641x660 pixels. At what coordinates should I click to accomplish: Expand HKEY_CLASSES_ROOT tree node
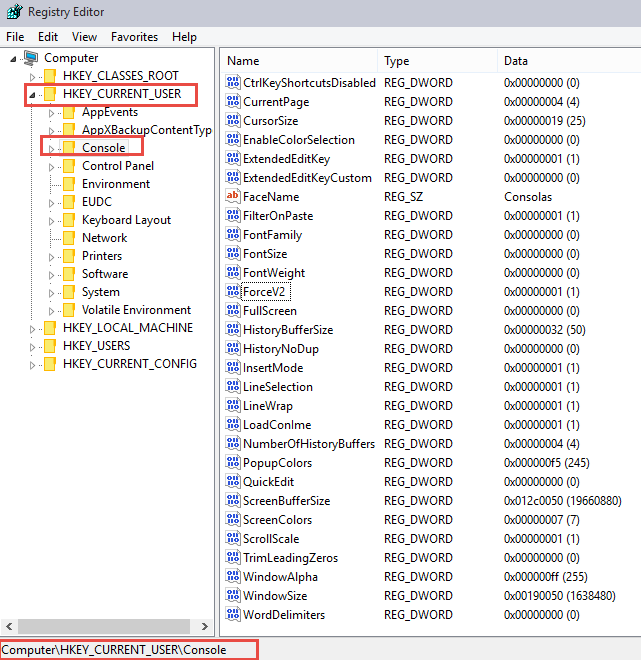tap(32, 77)
